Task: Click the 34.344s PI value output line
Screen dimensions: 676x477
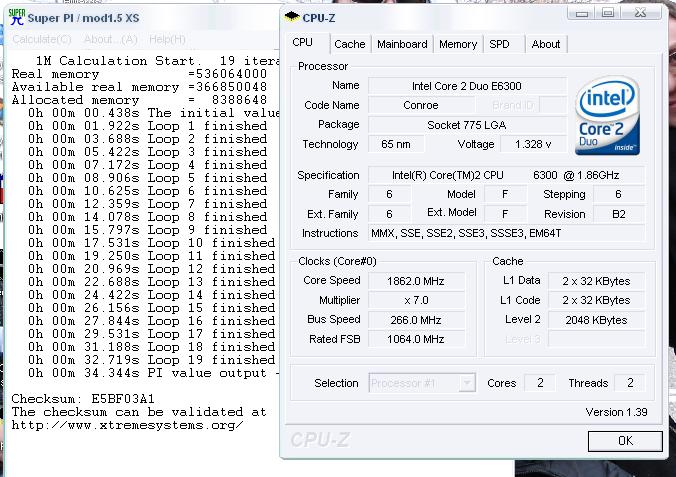Action: pyautogui.click(x=154, y=373)
